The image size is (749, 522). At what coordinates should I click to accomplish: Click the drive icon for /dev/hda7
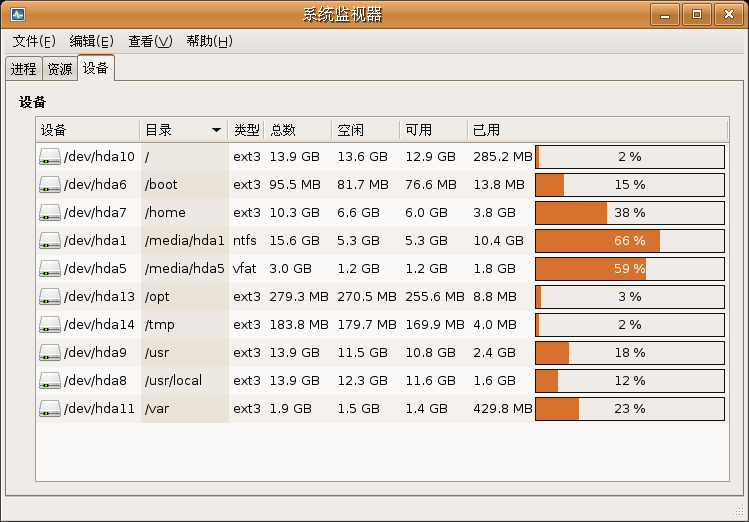click(x=50, y=213)
